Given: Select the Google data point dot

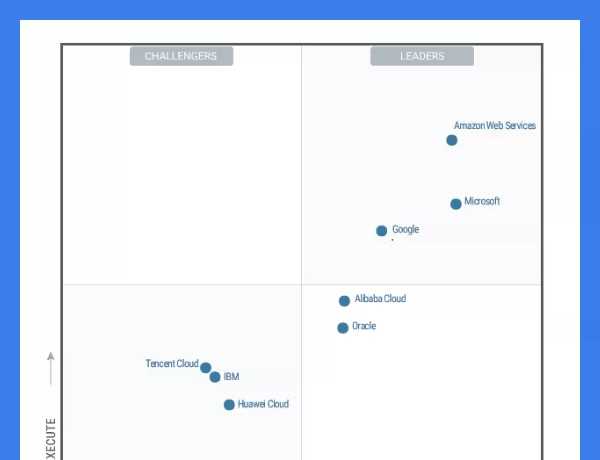Looking at the screenshot, I should coord(382,231).
